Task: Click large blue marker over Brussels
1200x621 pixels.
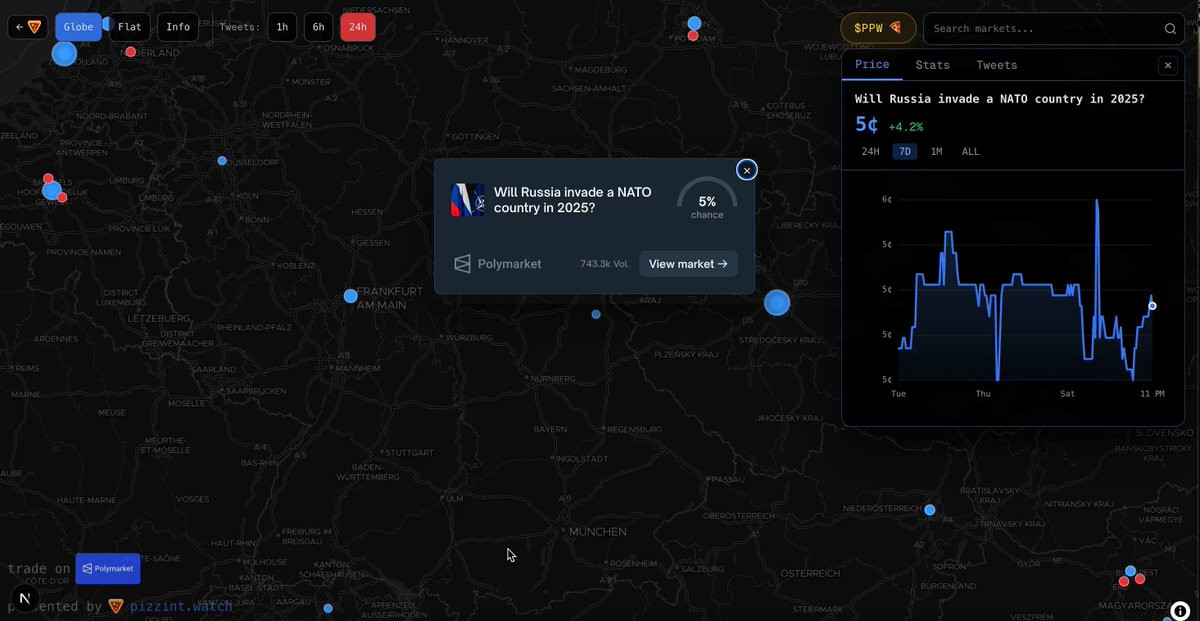Action: click(52, 189)
